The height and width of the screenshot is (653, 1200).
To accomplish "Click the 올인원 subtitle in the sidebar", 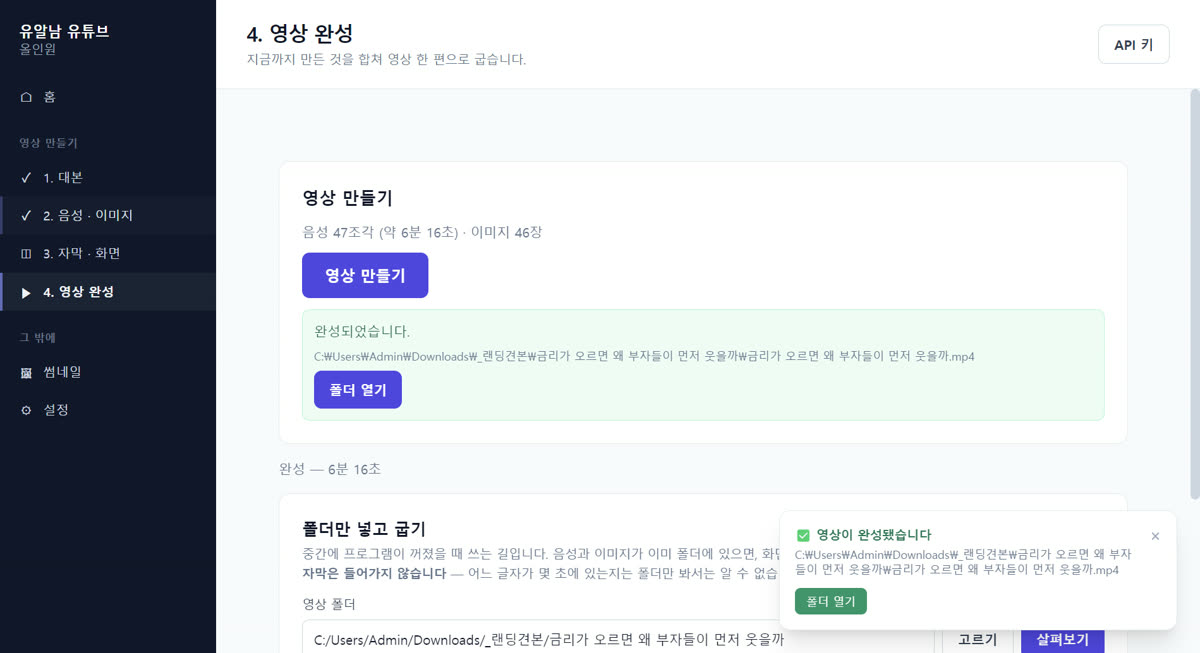I will pyautogui.click(x=39, y=48).
